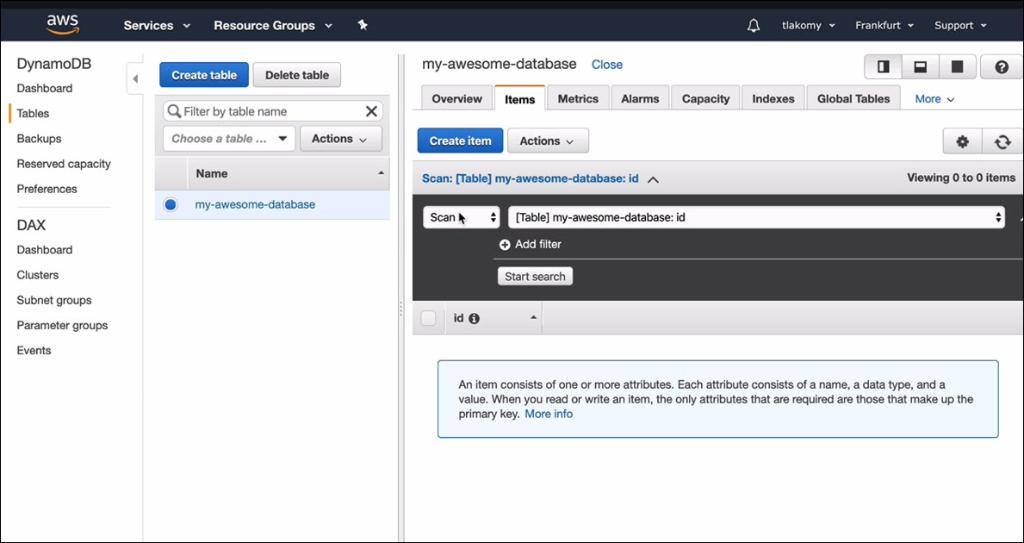1024x543 pixels.
Task: Click the info icon next to id
Action: (474, 319)
